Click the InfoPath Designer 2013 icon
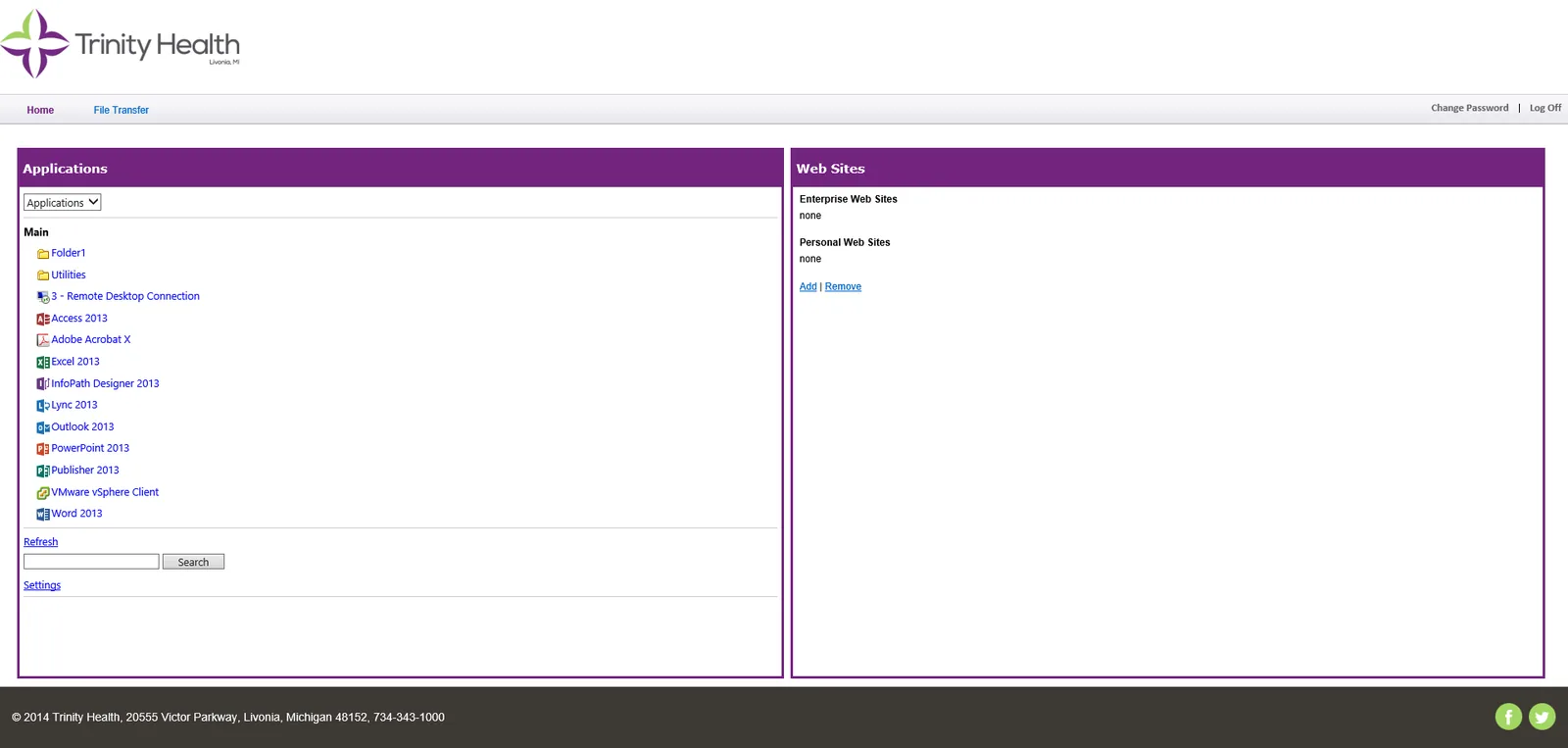 [x=43, y=384]
